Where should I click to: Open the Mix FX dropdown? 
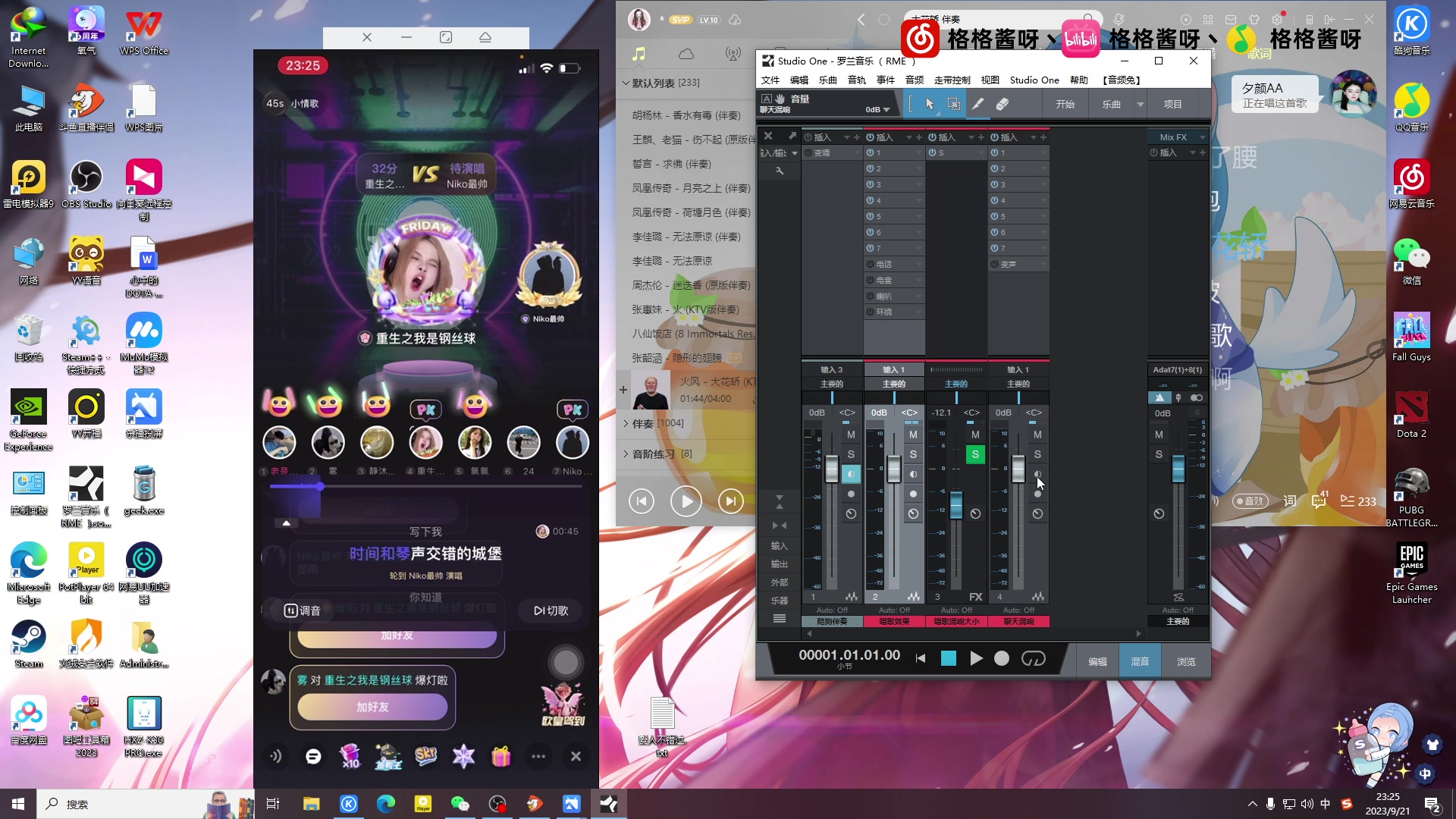pos(1203,137)
